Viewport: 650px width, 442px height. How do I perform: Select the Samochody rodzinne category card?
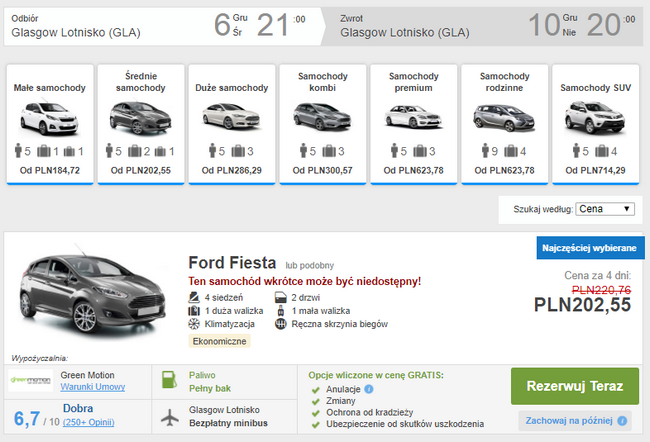pyautogui.click(x=504, y=124)
